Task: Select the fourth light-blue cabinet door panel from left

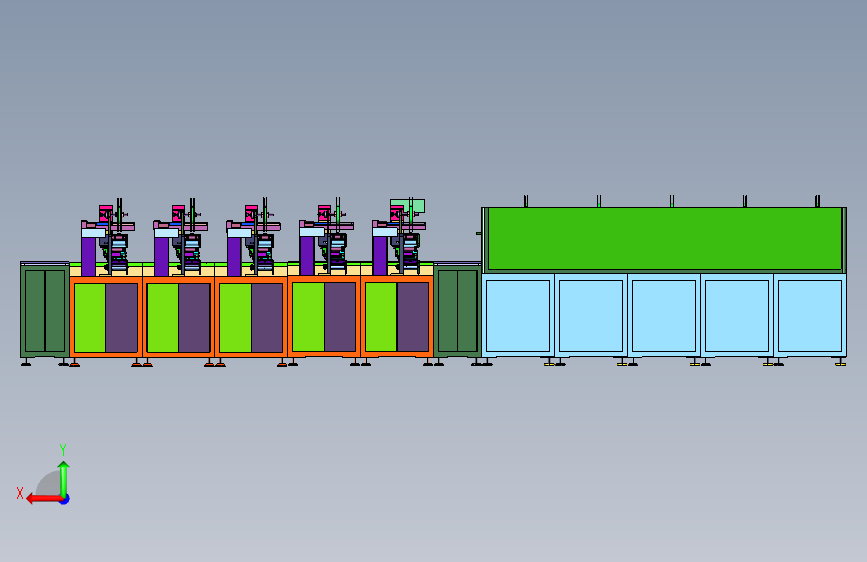Action: point(737,316)
